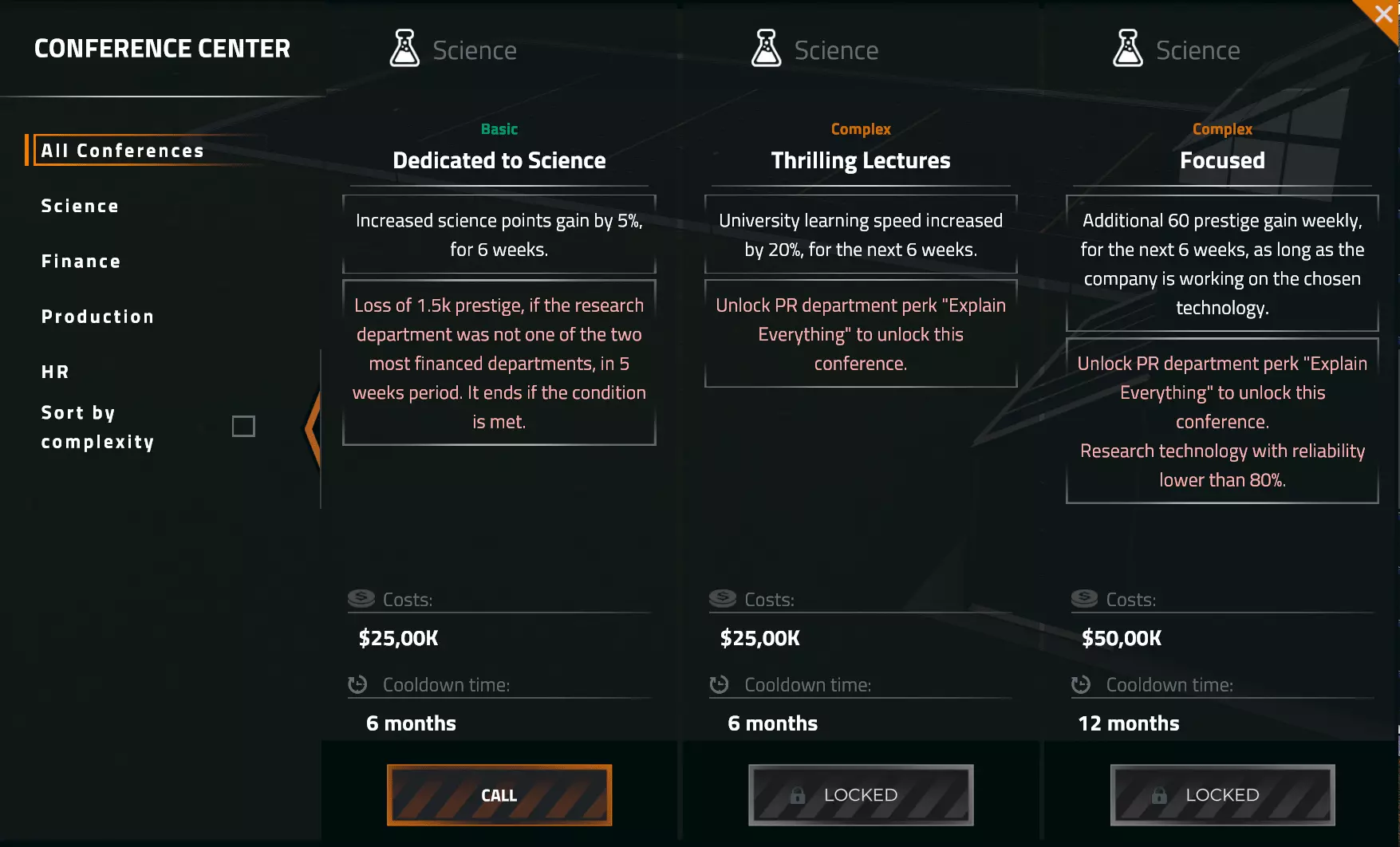Click the coin icon beside the $25,00K Dedicated to Science cost
This screenshot has width=1400, height=847.
click(361, 598)
